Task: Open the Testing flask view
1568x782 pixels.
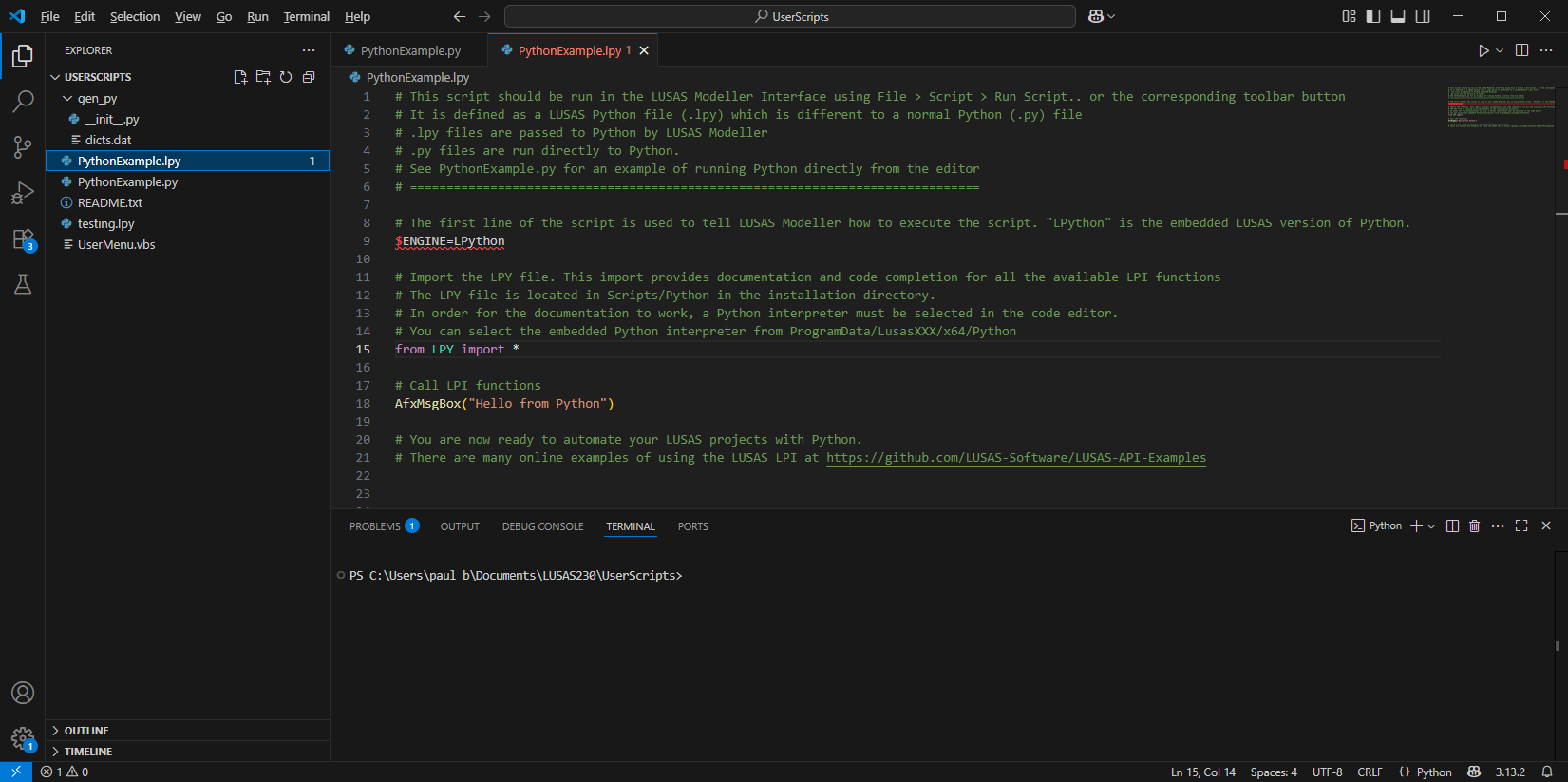Action: [x=23, y=284]
